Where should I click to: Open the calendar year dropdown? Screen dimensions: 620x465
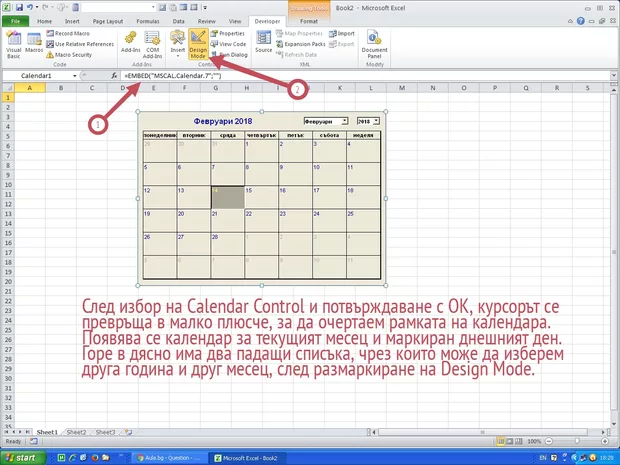tap(376, 121)
